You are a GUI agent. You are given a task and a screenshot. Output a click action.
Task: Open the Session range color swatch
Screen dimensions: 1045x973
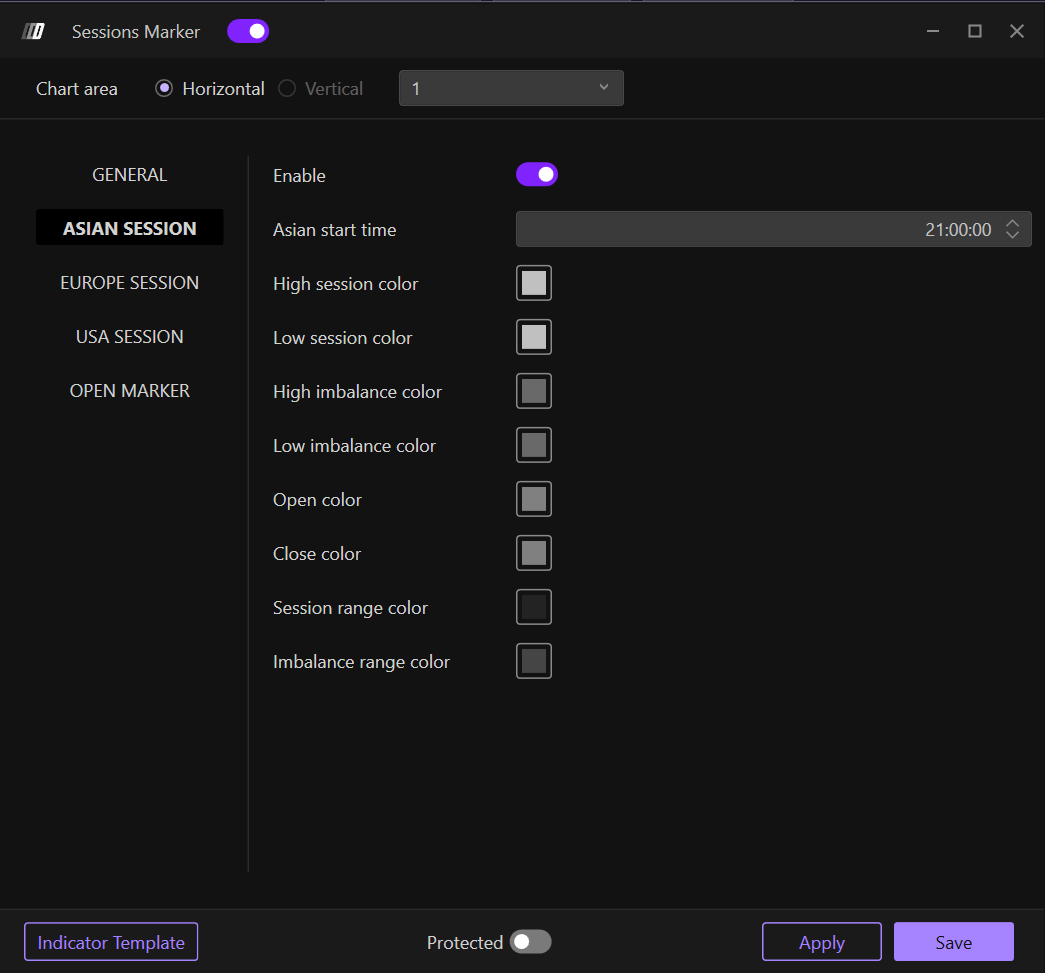pyautogui.click(x=534, y=607)
